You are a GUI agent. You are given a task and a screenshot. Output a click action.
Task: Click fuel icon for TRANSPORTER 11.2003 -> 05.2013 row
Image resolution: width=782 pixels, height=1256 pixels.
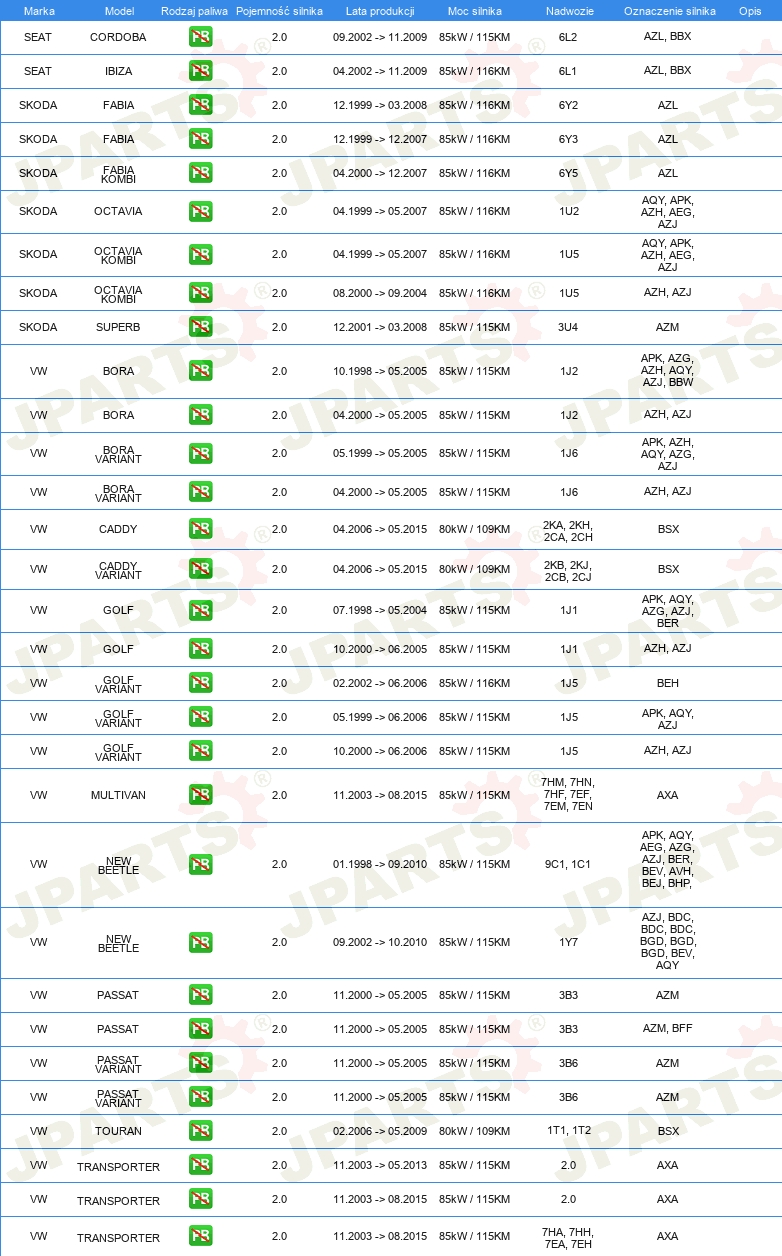coord(200,1165)
